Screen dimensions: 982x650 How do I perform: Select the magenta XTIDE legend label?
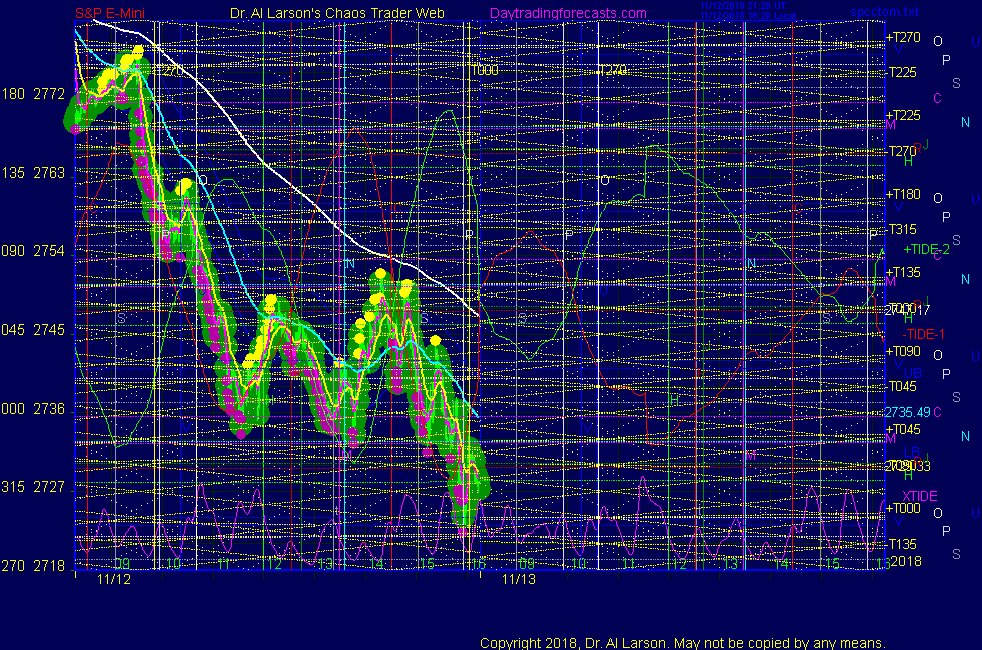920,496
